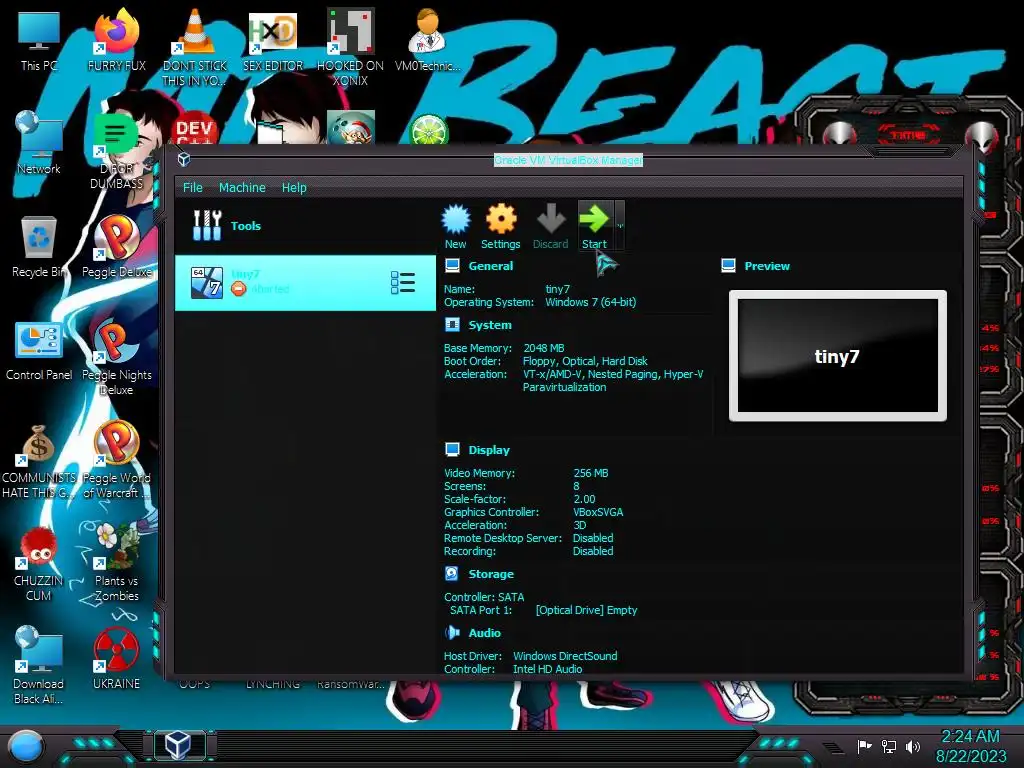Screen dimensions: 1024x768
Task: Select the VLC cone desktop shortcut
Action: point(195,48)
